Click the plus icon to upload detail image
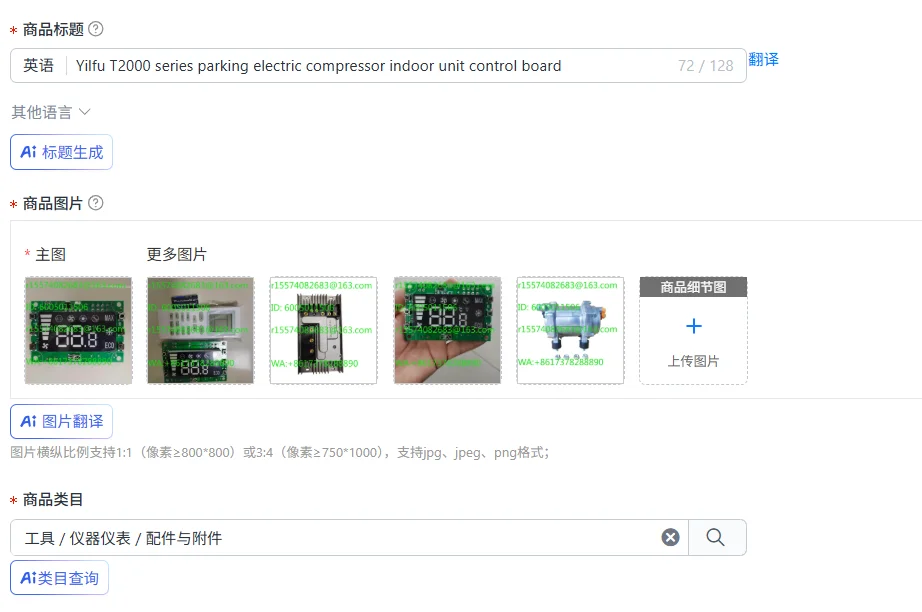Image resolution: width=922 pixels, height=612 pixels. point(694,326)
